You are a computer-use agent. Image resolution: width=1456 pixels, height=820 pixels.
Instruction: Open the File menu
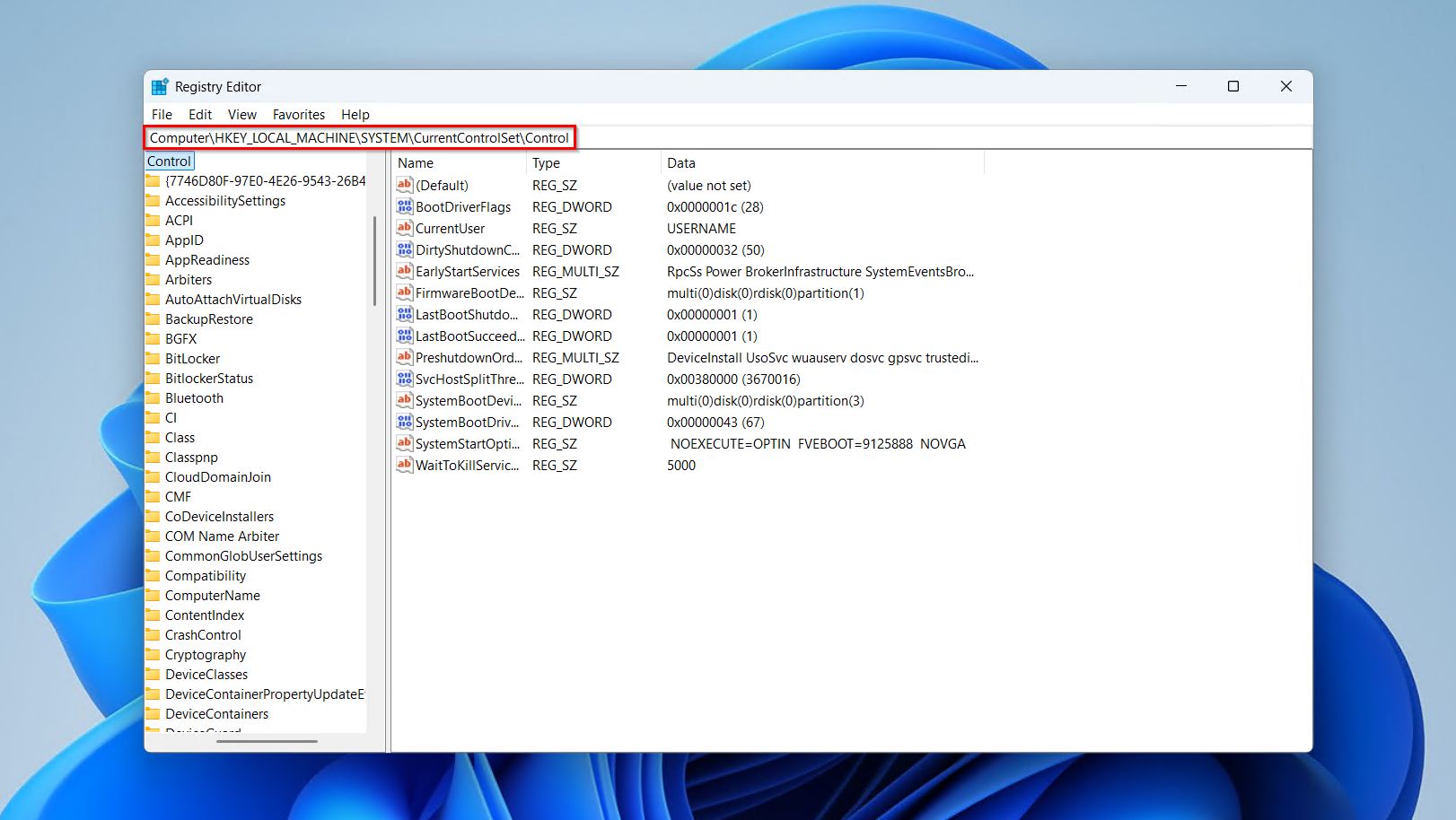click(162, 115)
